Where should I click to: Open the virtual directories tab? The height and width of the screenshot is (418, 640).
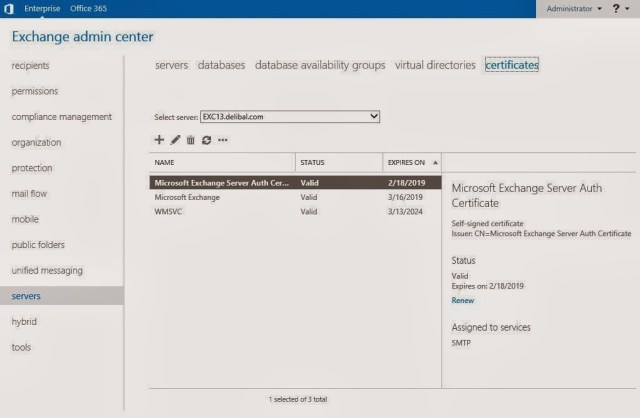pyautogui.click(x=435, y=65)
